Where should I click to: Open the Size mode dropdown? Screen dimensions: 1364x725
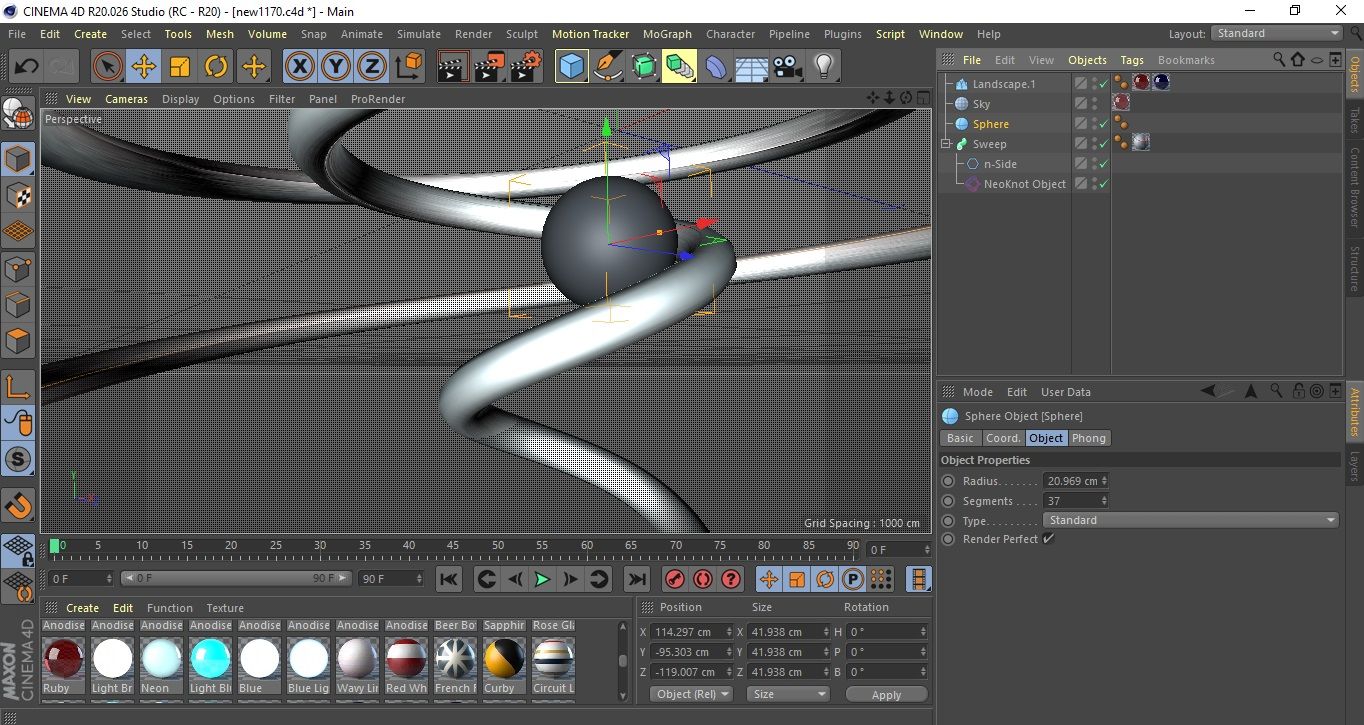click(x=789, y=694)
